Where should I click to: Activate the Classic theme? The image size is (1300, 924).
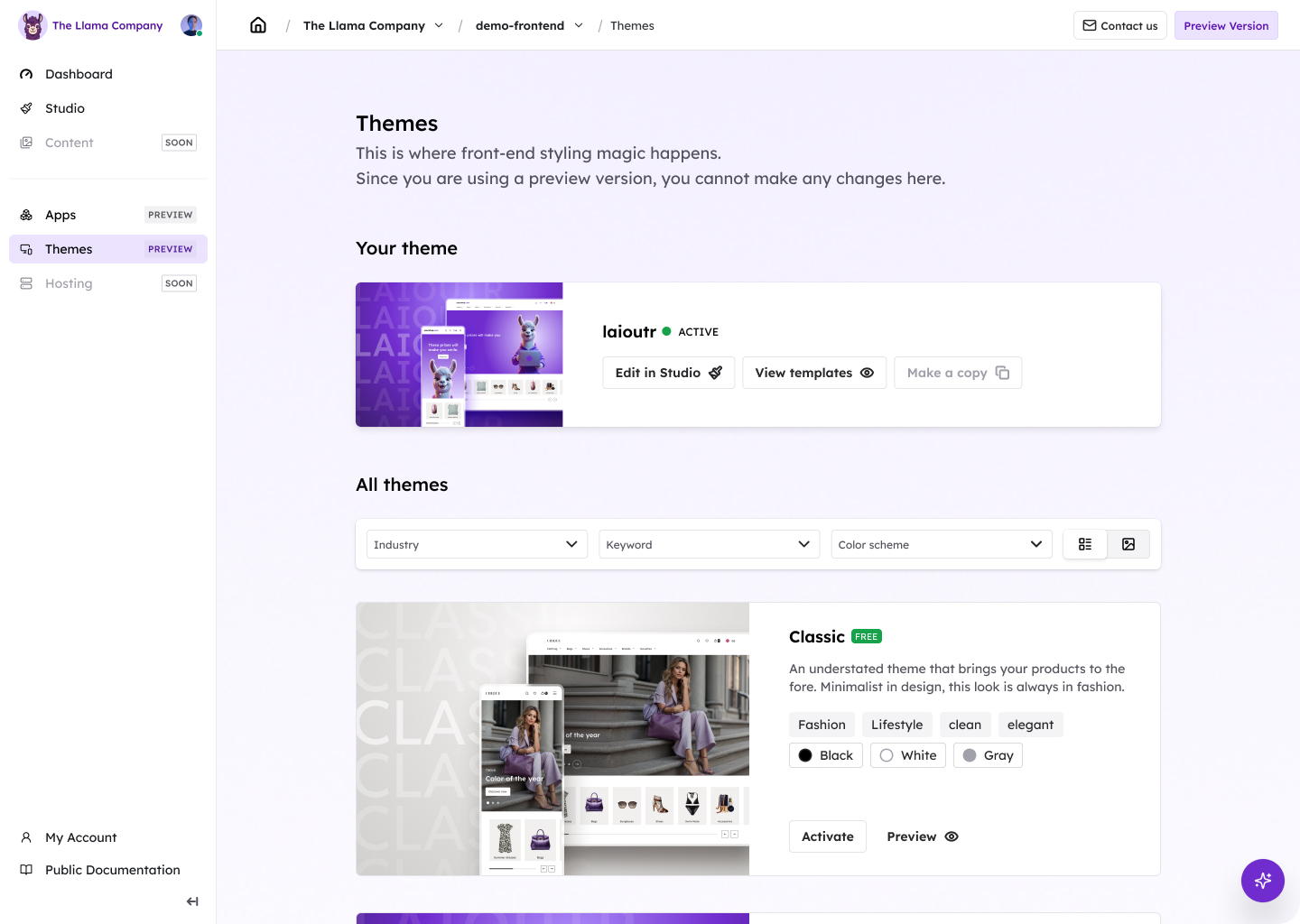[827, 836]
